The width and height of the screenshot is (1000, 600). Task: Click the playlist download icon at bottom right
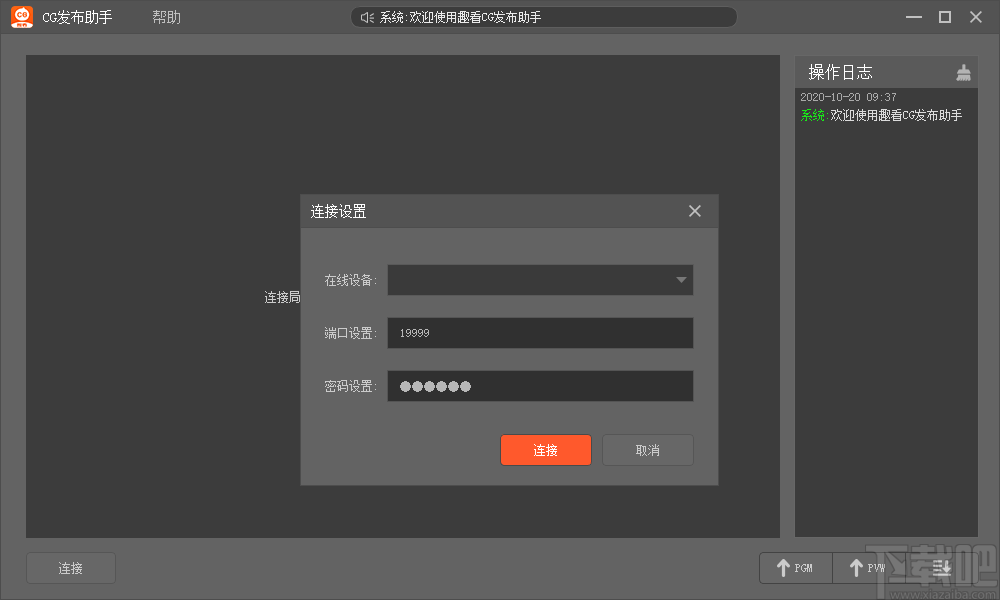point(941,567)
